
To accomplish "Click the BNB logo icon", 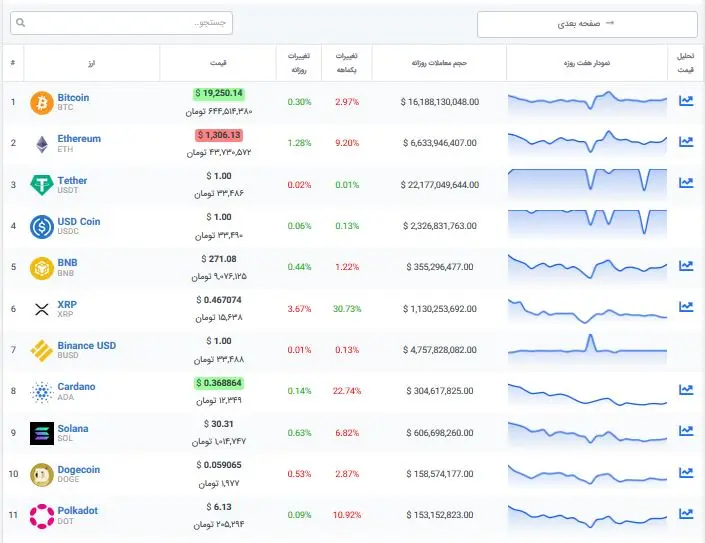I will tap(42, 268).
